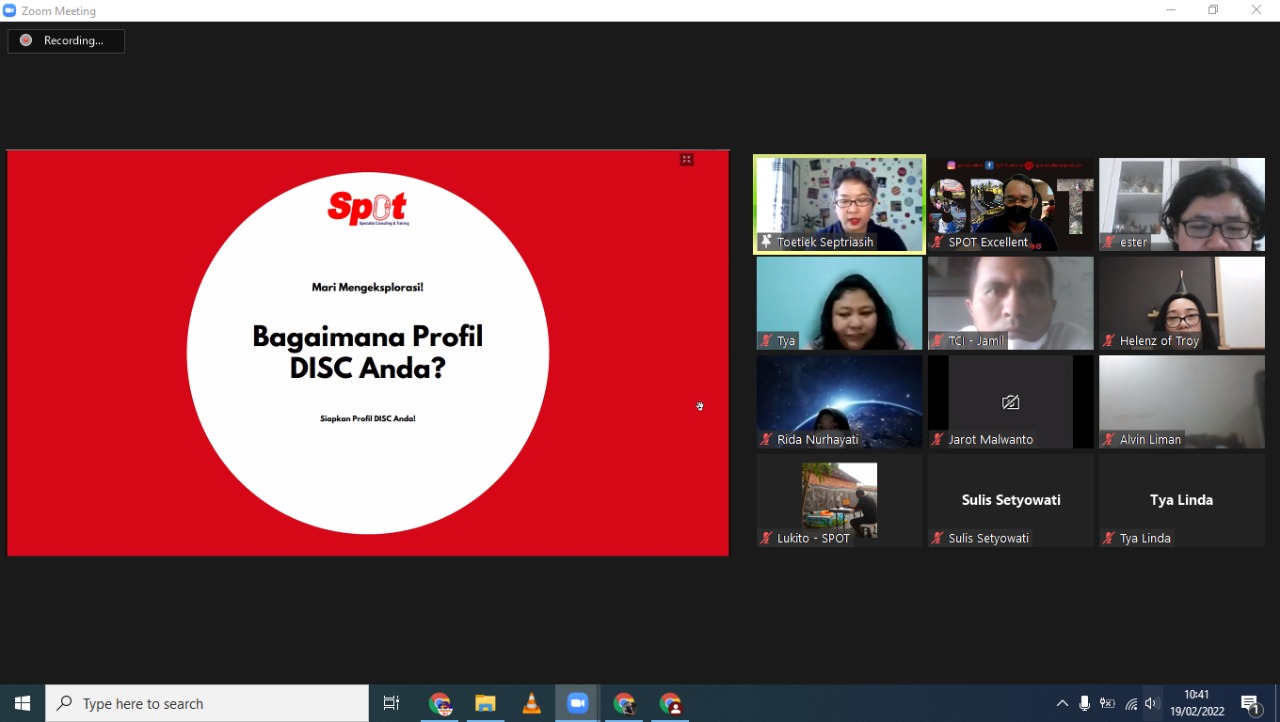Select the SPOT Excellent video tile
This screenshot has width=1280, height=722.
(x=1010, y=204)
